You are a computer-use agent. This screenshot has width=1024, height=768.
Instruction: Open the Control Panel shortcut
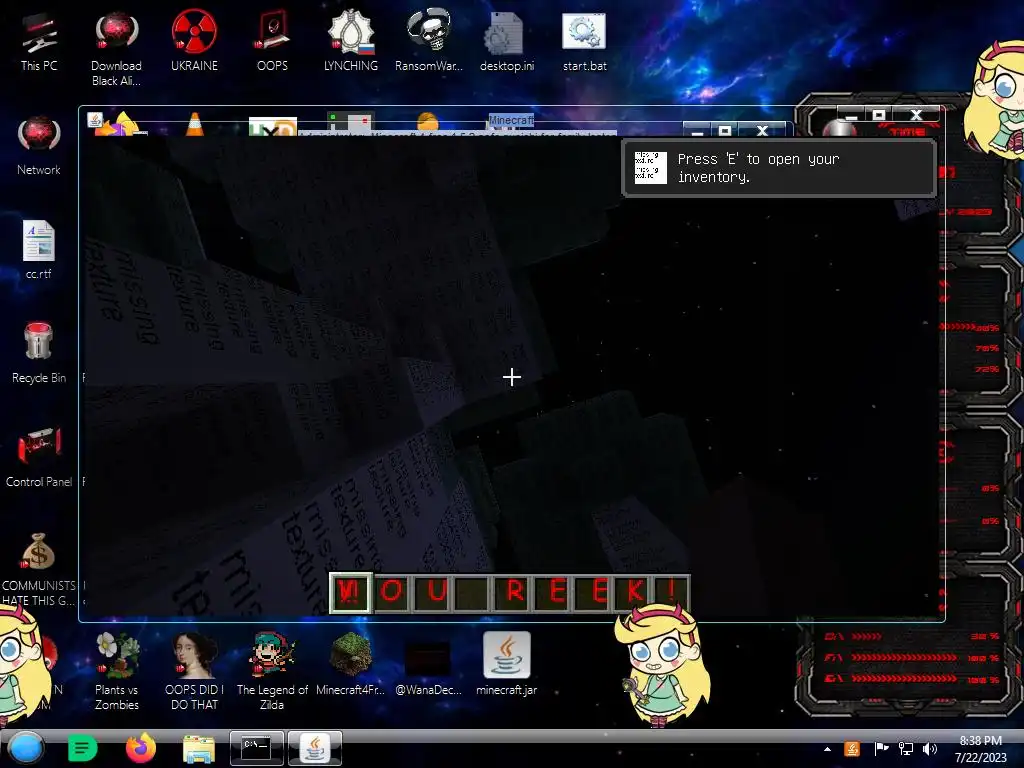click(39, 457)
